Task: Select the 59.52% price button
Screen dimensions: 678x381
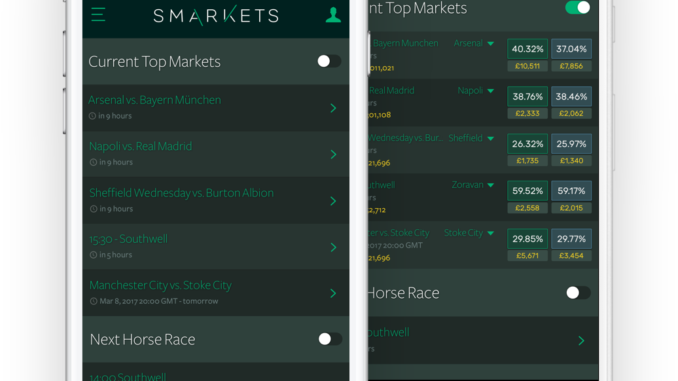Action: pos(528,191)
